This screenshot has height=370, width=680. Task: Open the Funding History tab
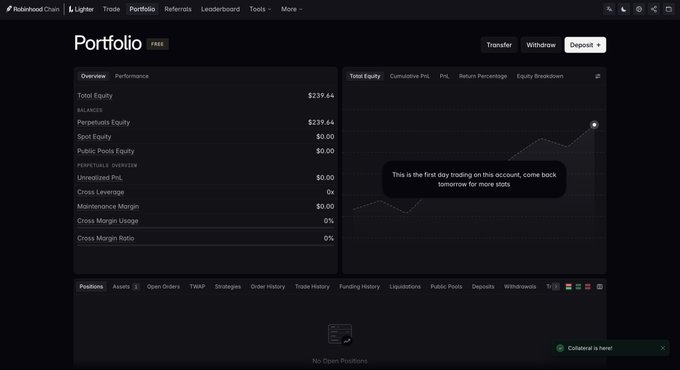[x=360, y=287]
